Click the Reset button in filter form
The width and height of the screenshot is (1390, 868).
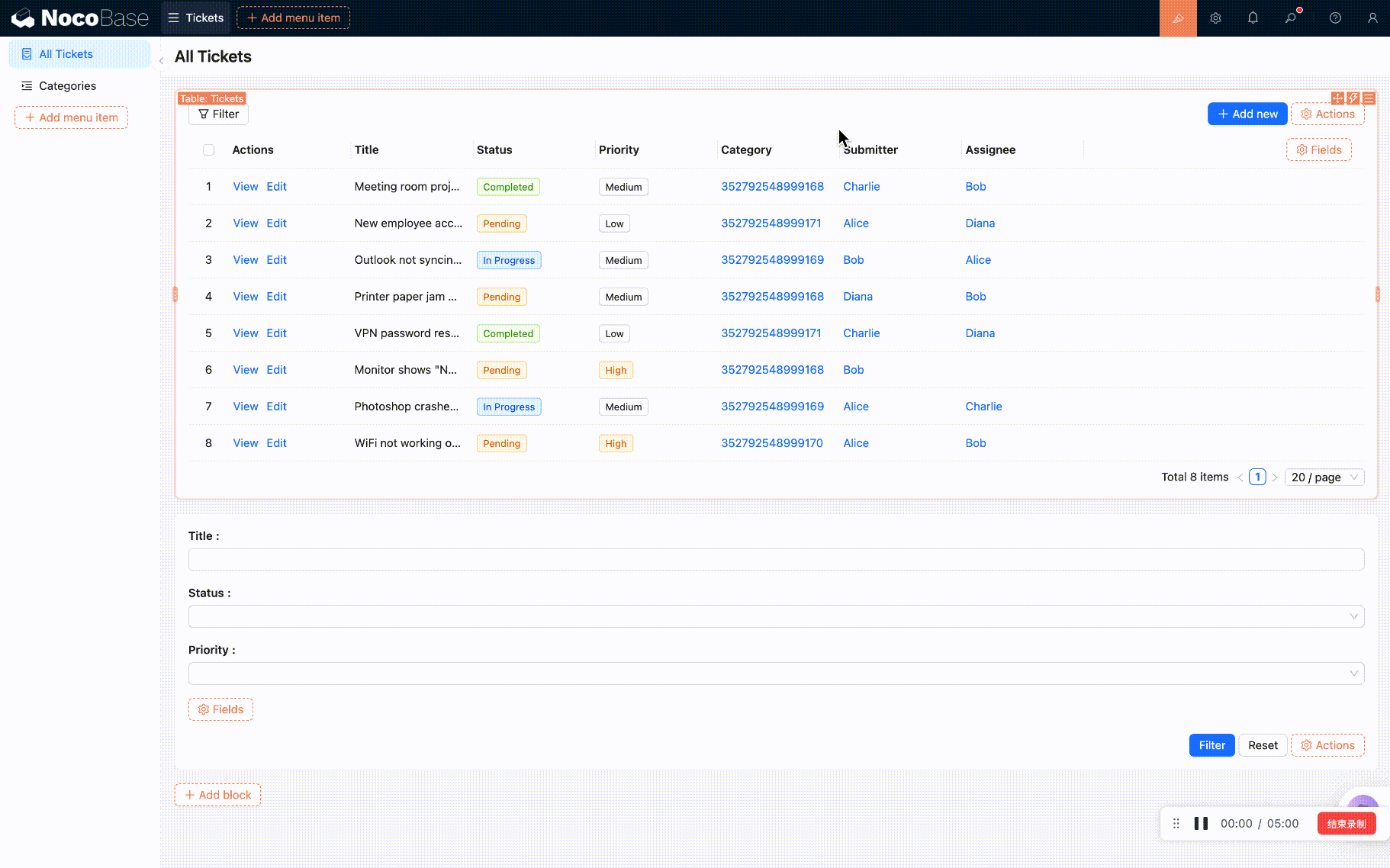(x=1263, y=745)
